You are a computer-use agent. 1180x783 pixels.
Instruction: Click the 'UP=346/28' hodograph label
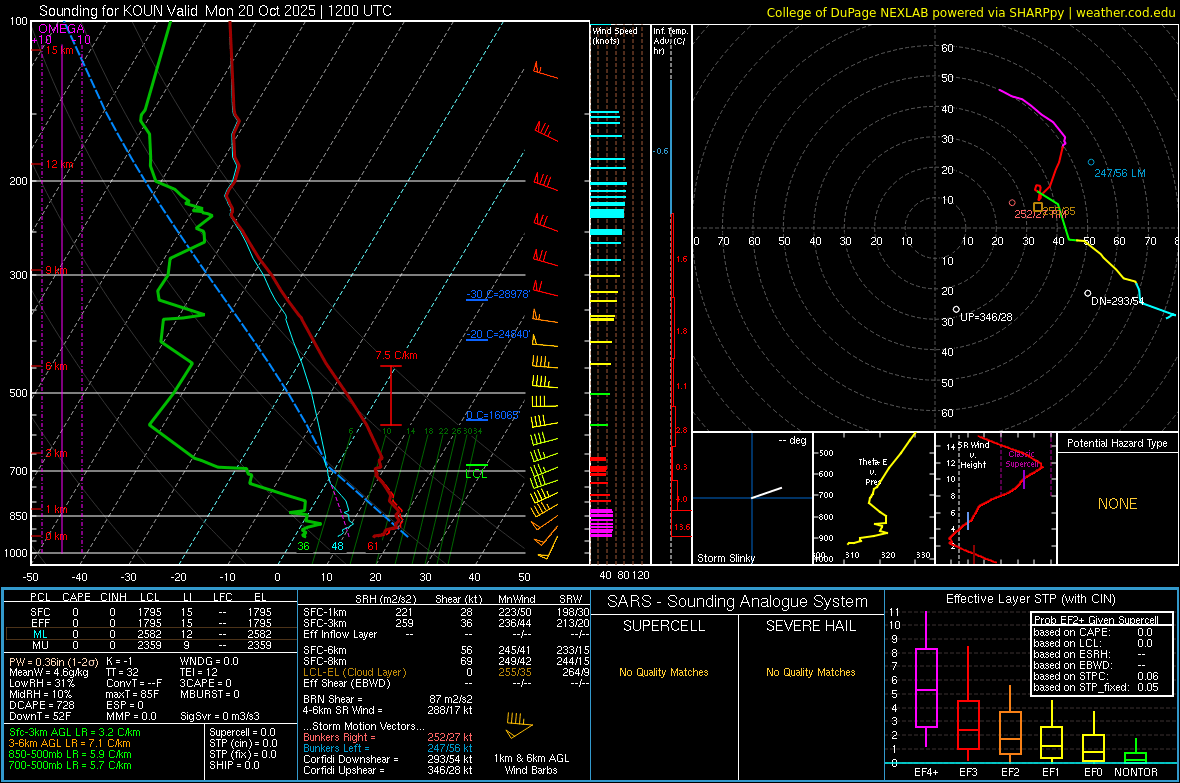pyautogui.click(x=986, y=317)
